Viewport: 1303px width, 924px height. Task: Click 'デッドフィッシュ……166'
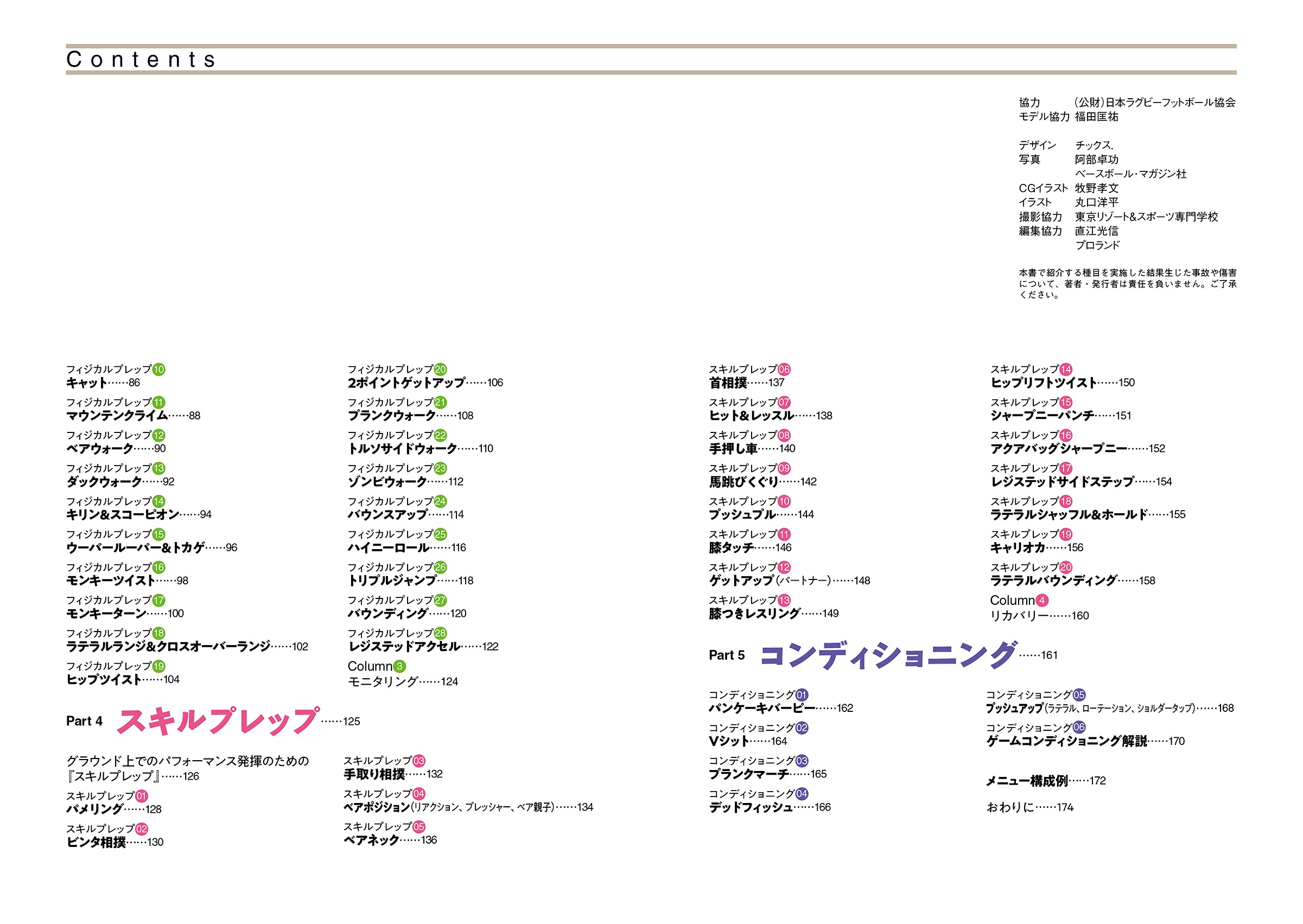pos(770,807)
